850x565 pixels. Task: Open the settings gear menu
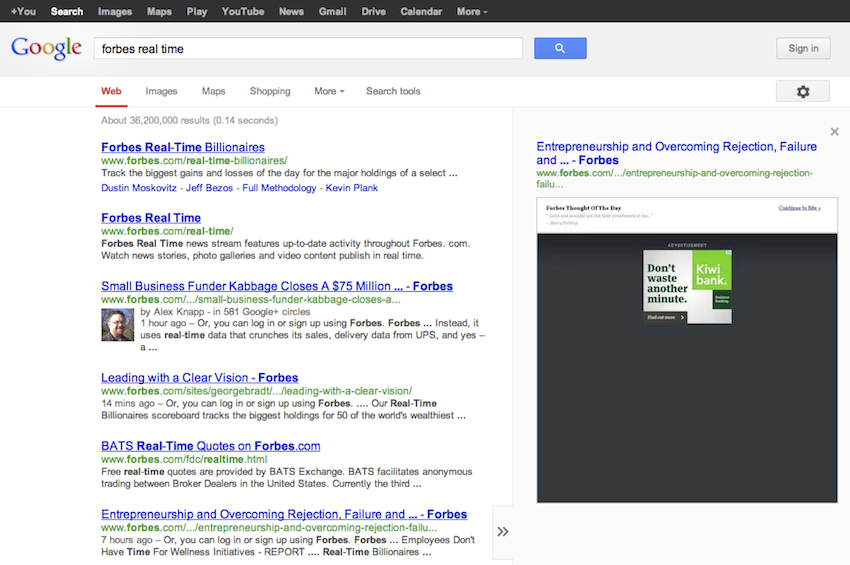[x=803, y=92]
